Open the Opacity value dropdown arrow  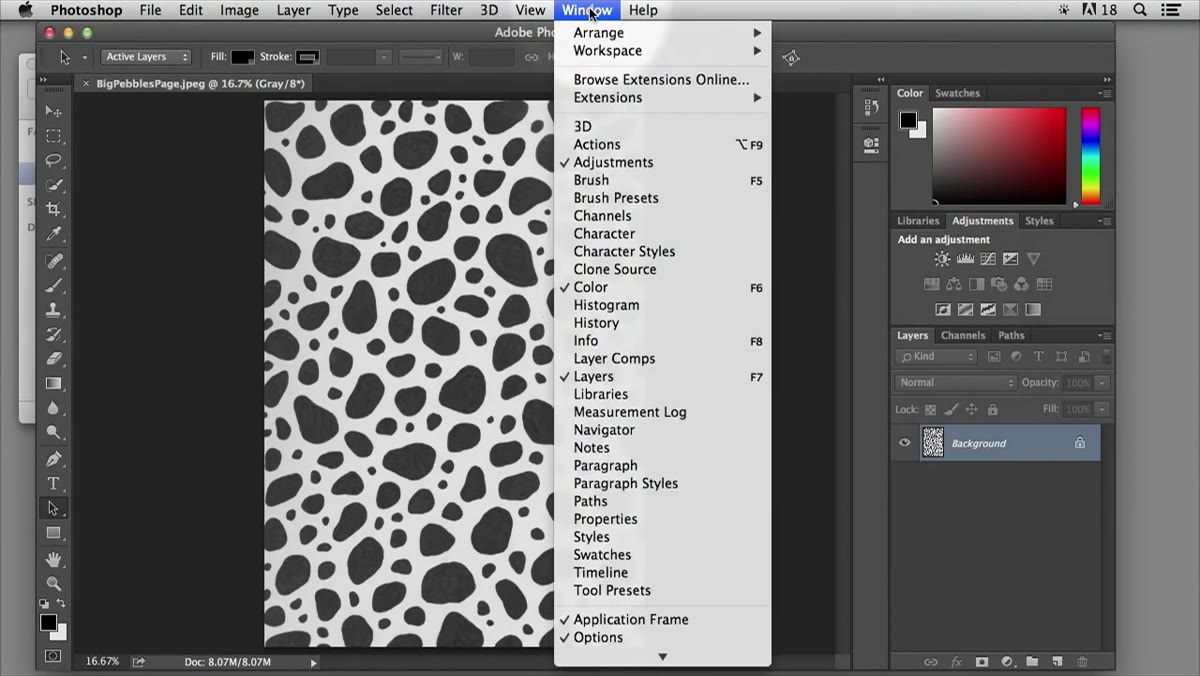(x=1102, y=383)
